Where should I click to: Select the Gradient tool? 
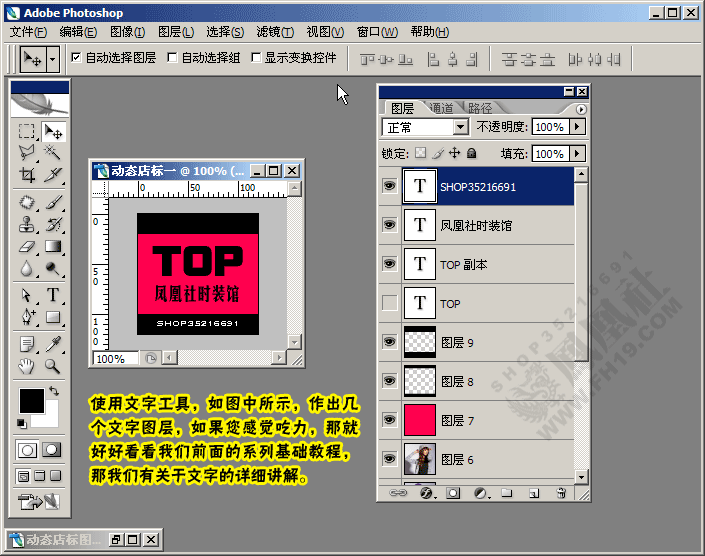[53, 246]
